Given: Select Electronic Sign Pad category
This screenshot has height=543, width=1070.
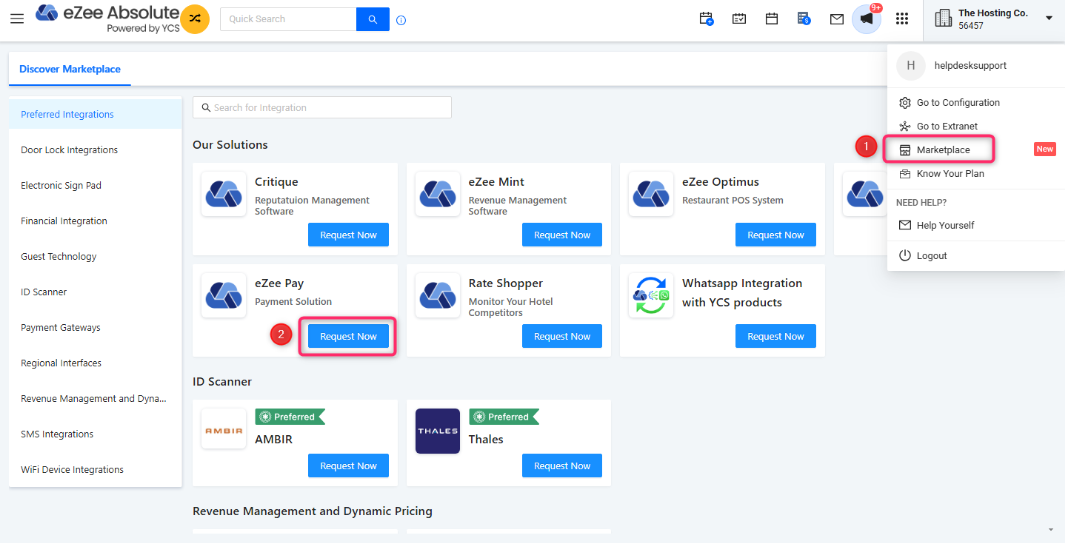Looking at the screenshot, I should [96, 185].
